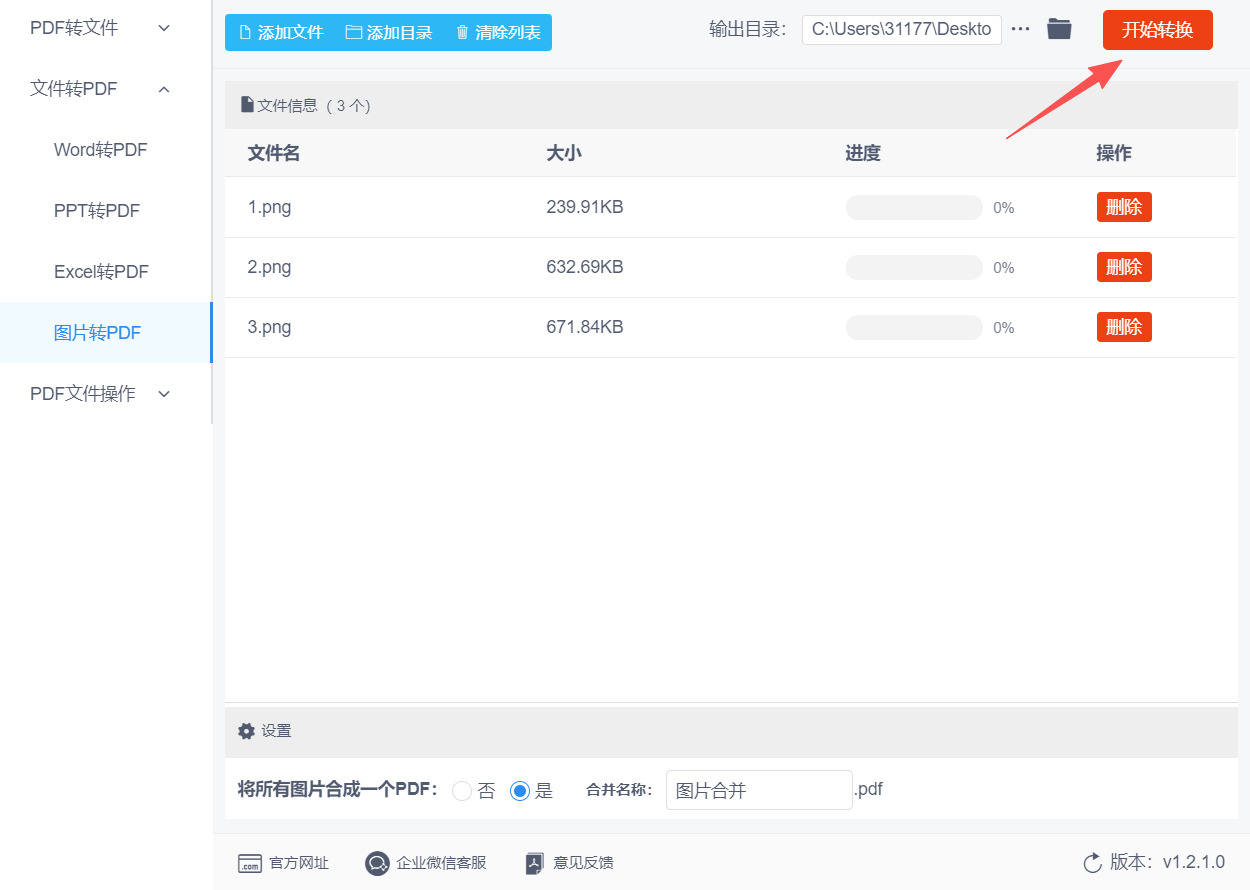Click size value 239.91KB
This screenshot has height=890, width=1250.
coord(585,207)
